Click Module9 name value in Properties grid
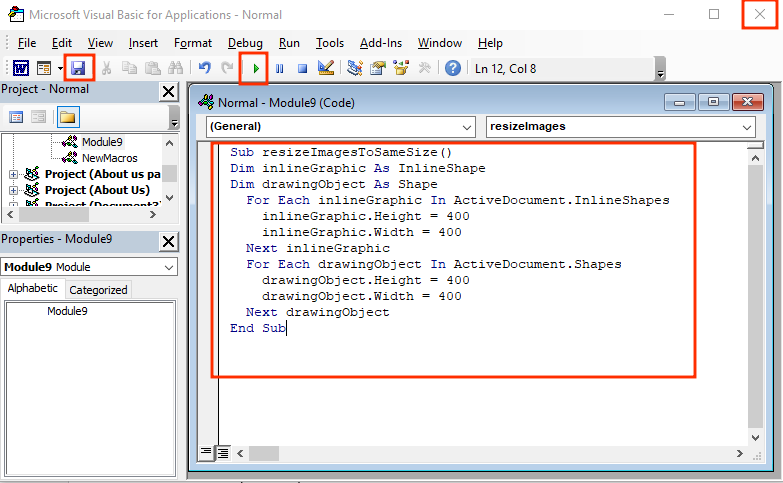The image size is (783, 483). click(x=67, y=311)
